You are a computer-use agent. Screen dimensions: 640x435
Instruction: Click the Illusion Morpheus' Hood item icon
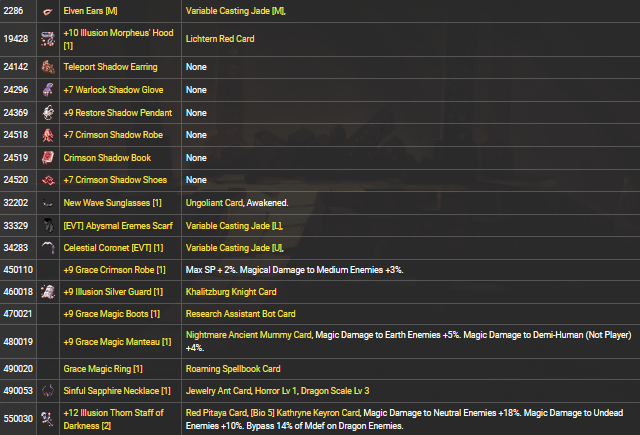(48, 39)
